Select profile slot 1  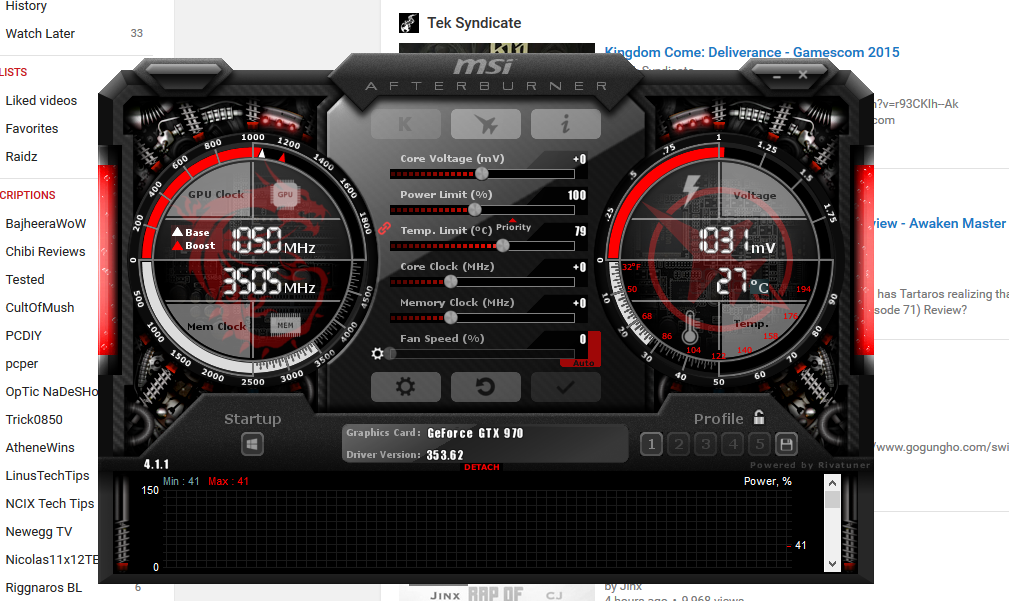pos(651,444)
